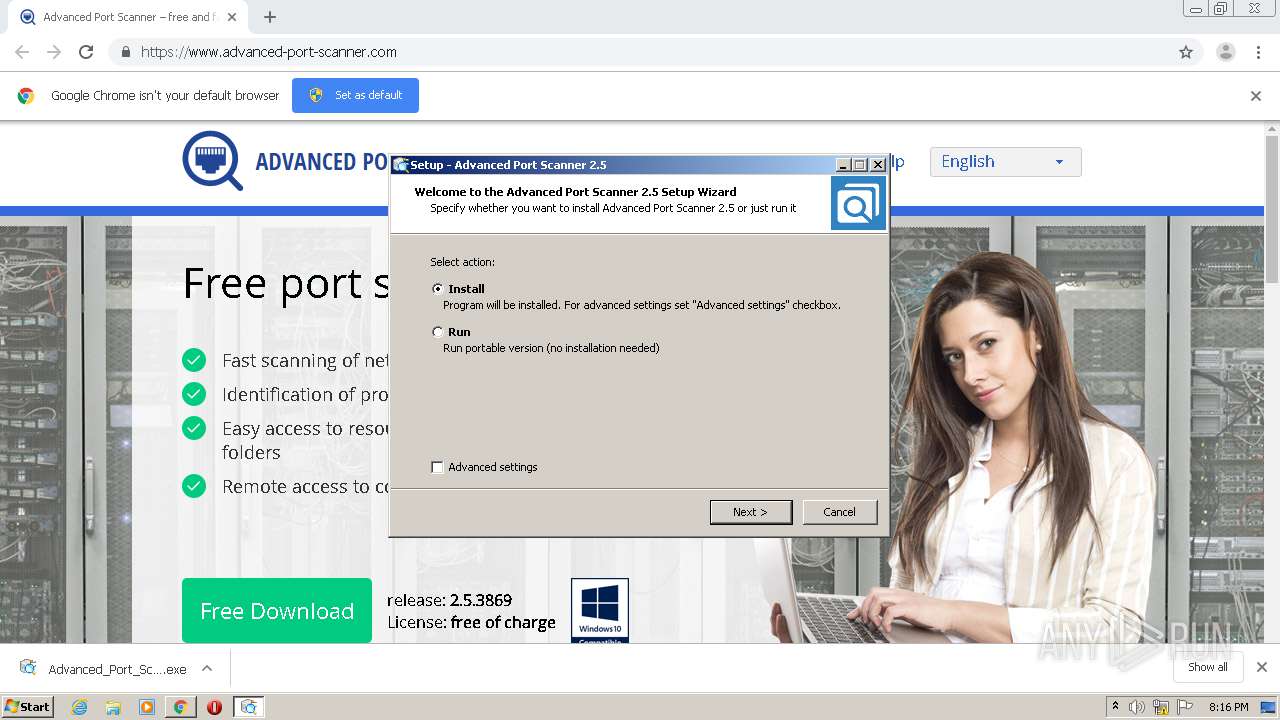Switch to Chrome in the taskbar
Image resolution: width=1280 pixels, height=720 pixels.
coord(180,707)
